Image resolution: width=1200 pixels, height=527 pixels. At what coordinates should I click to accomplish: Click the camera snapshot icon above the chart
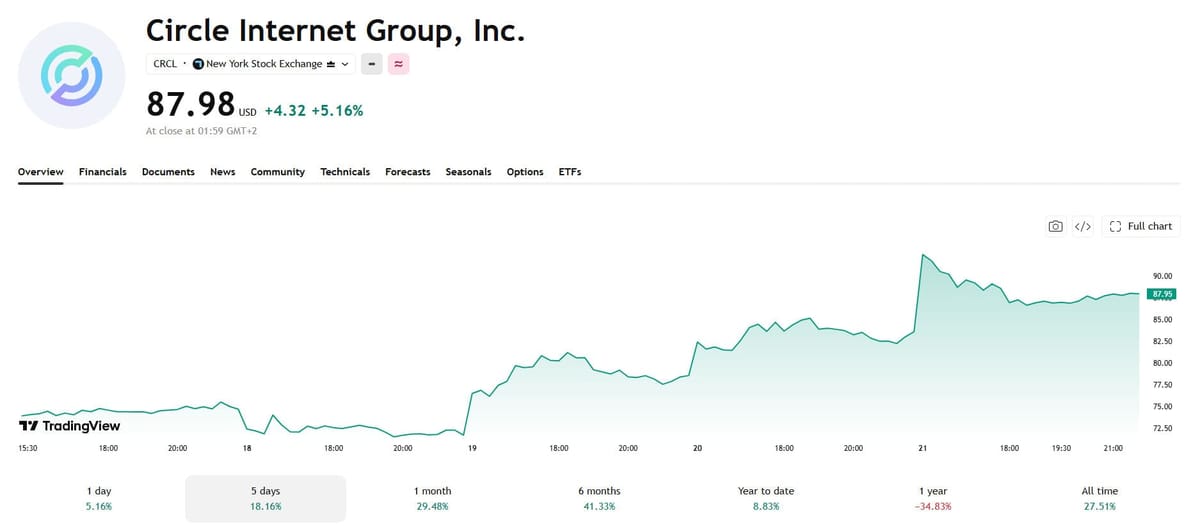[x=1055, y=226]
